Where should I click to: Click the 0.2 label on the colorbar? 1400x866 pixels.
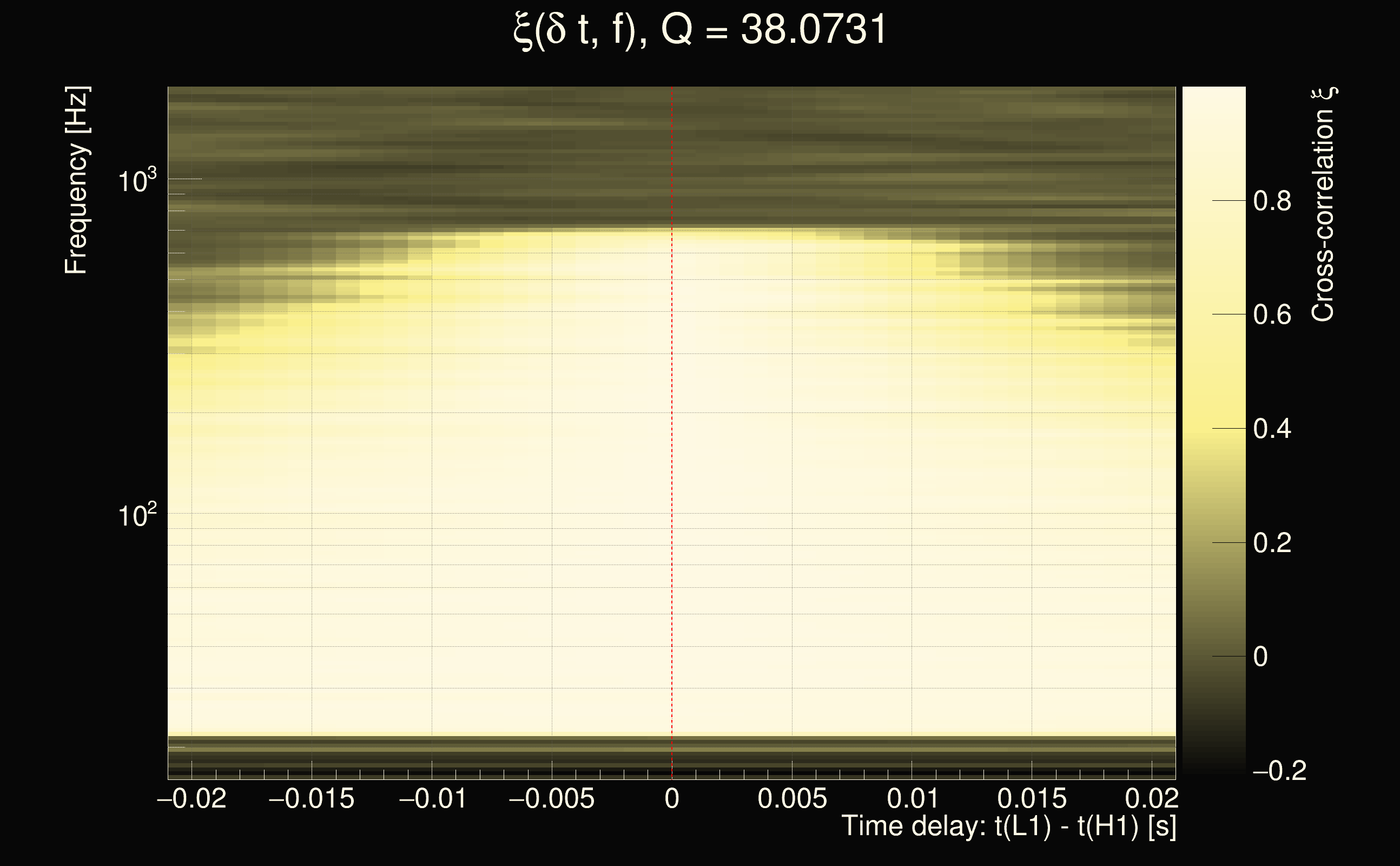1272,542
